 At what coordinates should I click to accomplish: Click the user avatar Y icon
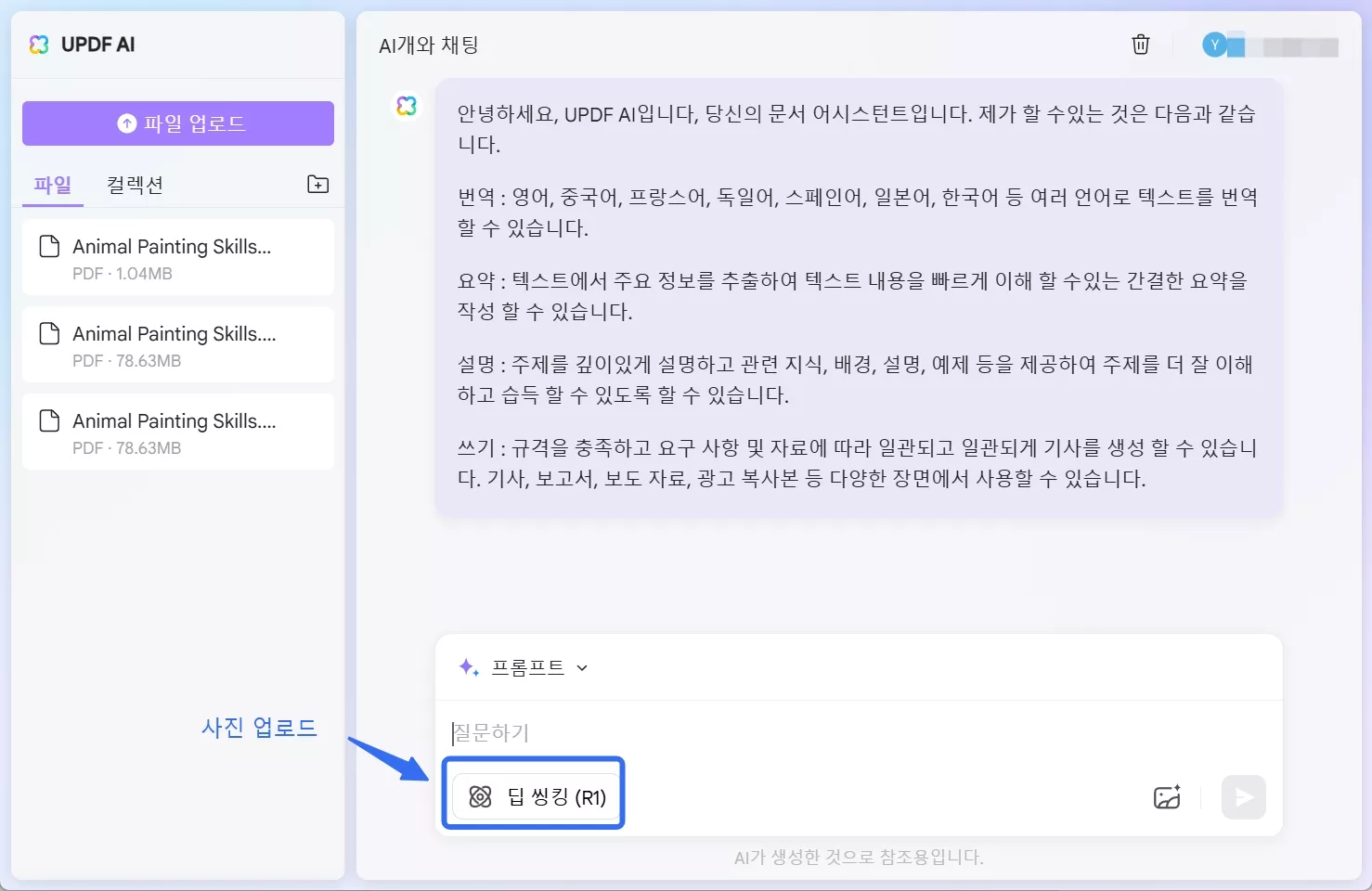[x=1214, y=45]
